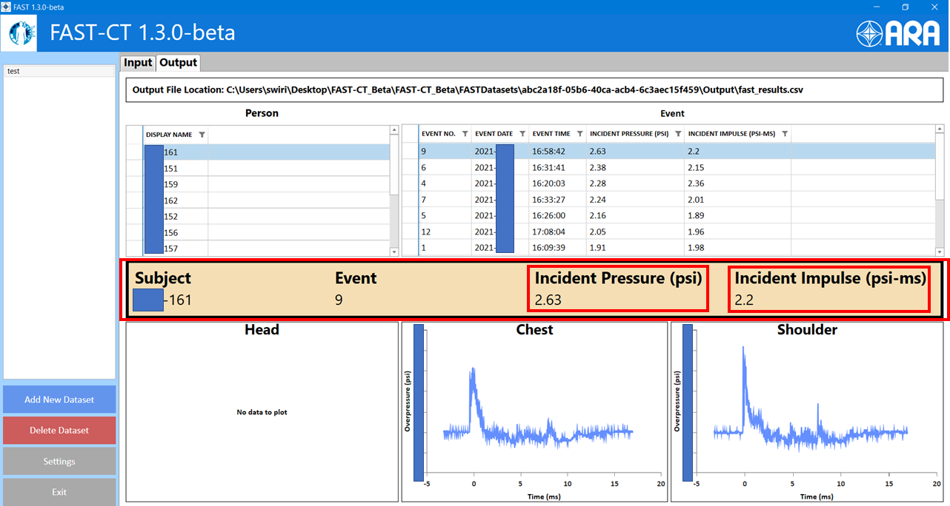950x506 pixels.
Task: Click the Display Name filter icon
Action: tap(202, 134)
